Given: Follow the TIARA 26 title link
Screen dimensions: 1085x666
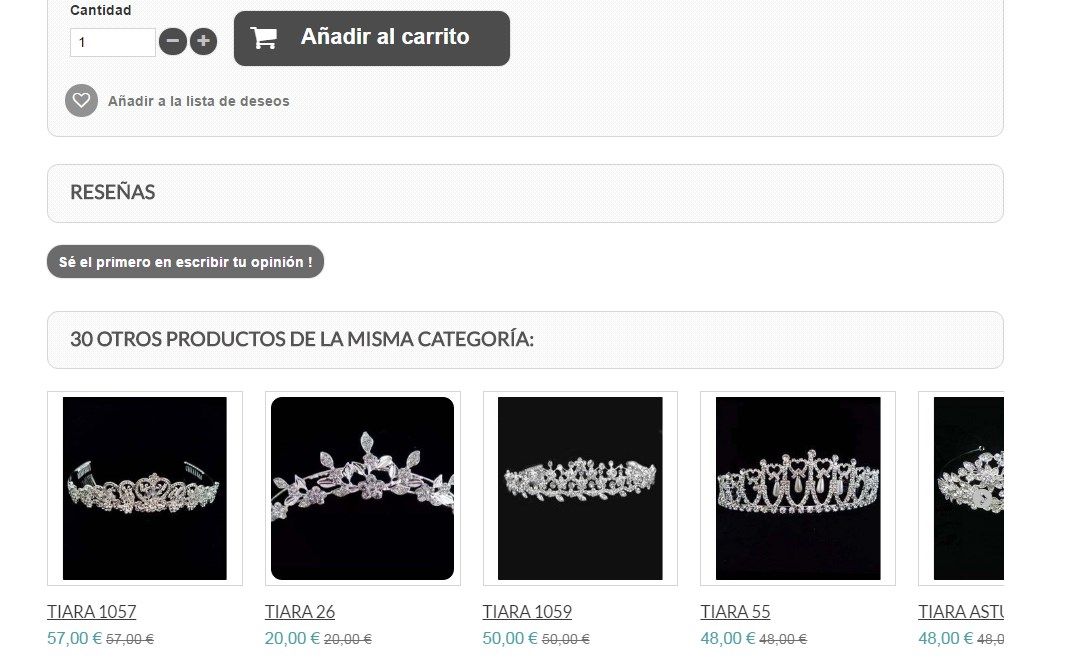Looking at the screenshot, I should click(300, 612).
